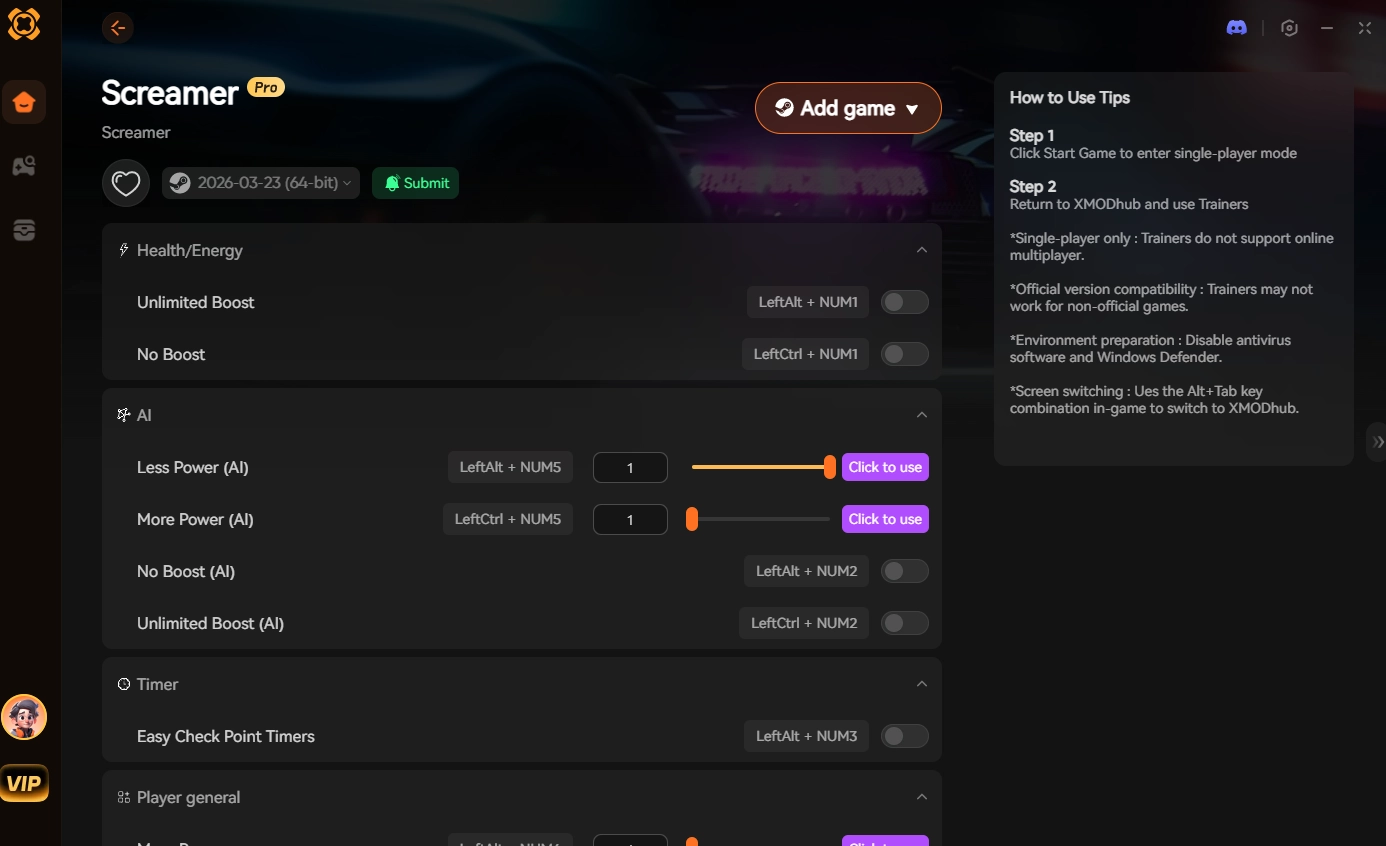
Task: Click the VIP badge in sidebar
Action: (24, 783)
